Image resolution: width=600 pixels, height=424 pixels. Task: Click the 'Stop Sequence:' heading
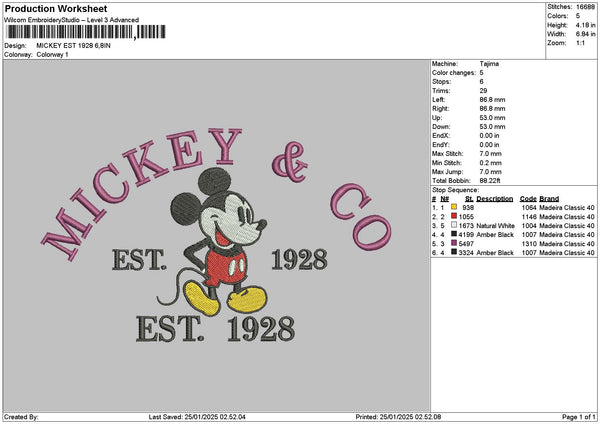pyautogui.click(x=455, y=190)
